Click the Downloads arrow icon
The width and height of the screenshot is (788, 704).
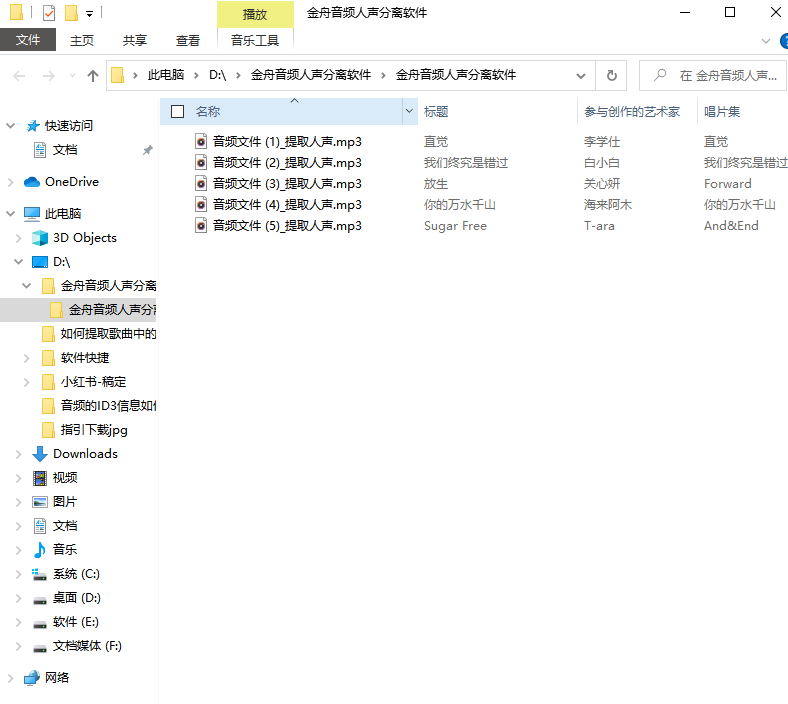[40, 454]
